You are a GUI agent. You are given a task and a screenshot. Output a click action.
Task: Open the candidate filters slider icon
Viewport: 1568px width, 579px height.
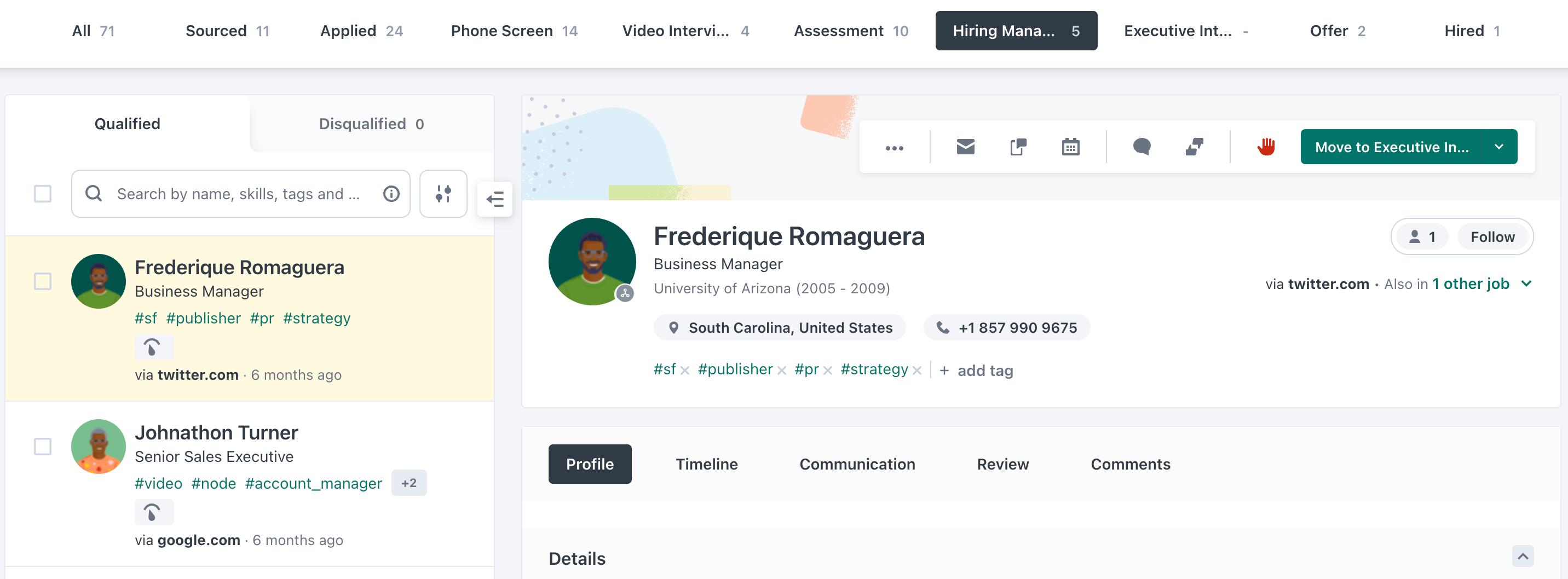[x=443, y=193]
